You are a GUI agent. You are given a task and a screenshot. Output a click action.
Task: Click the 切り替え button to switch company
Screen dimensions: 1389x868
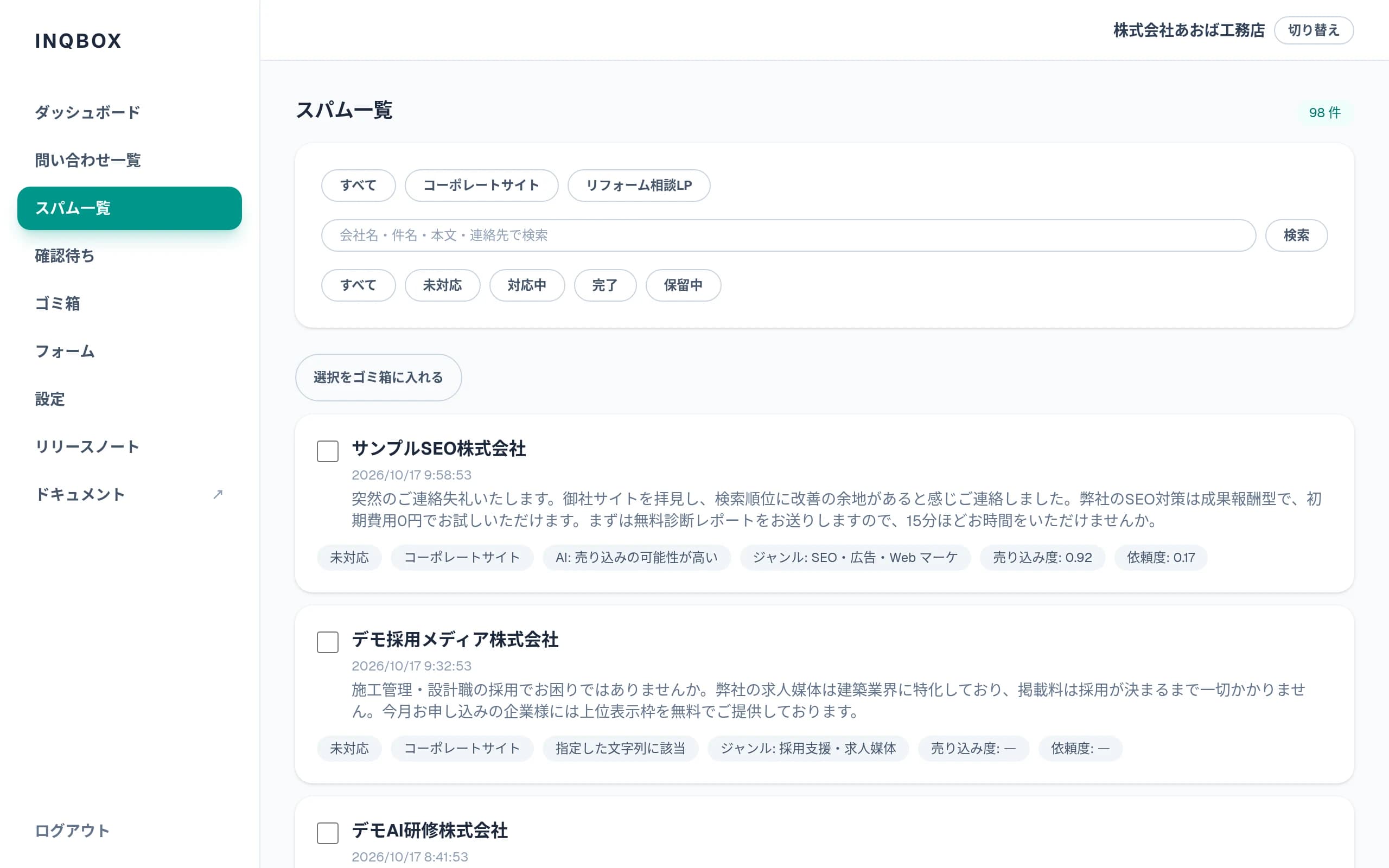pos(1313,30)
